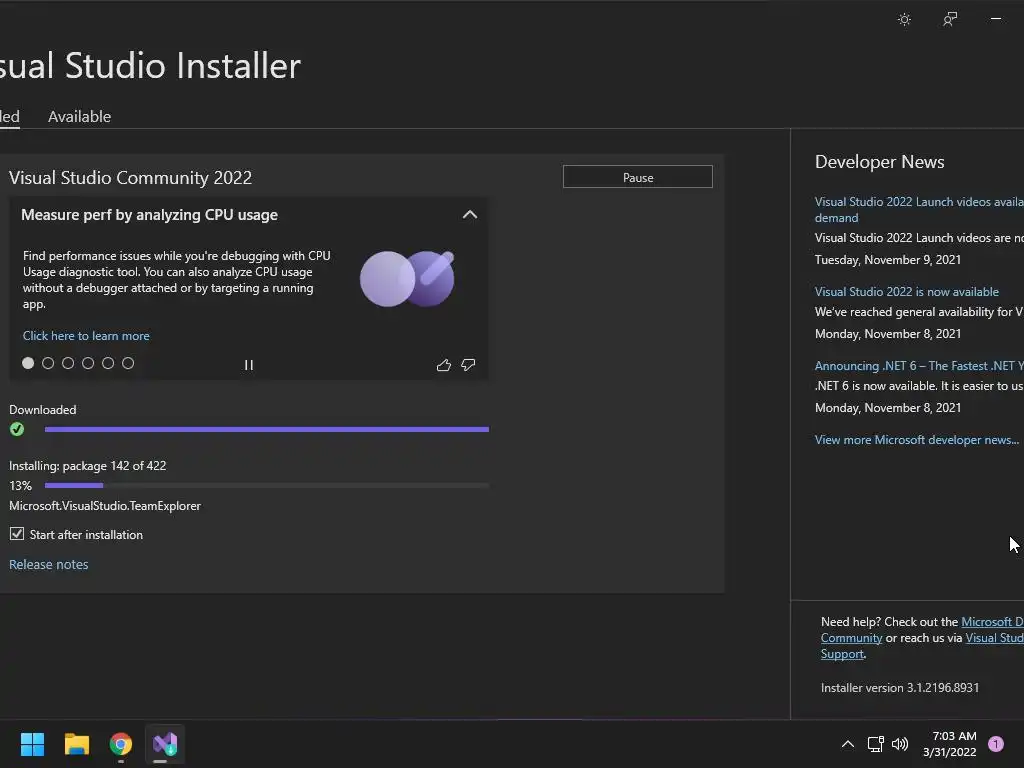Select the second carousel dot
This screenshot has height=768, width=1024.
48,363
